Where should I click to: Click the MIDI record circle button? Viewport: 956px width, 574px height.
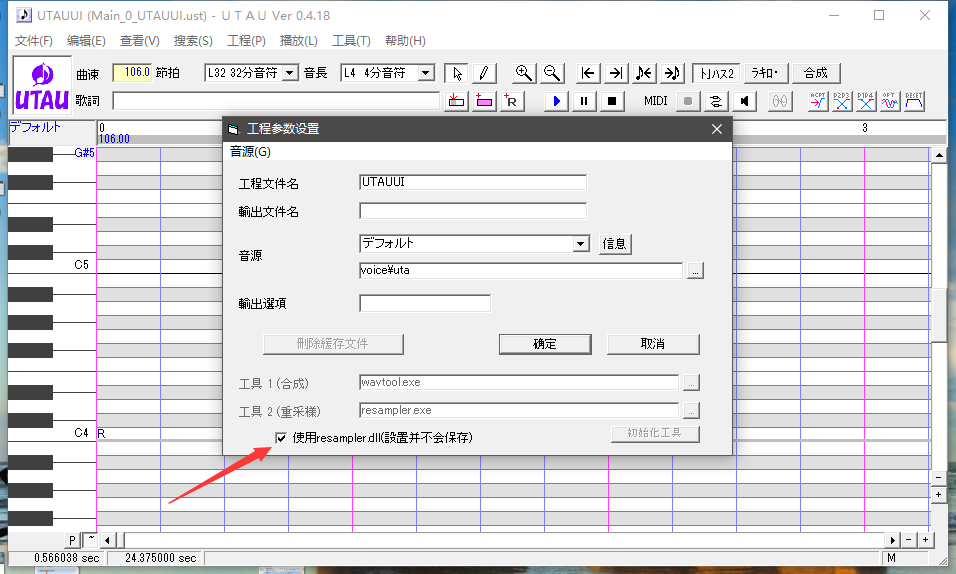[x=688, y=101]
